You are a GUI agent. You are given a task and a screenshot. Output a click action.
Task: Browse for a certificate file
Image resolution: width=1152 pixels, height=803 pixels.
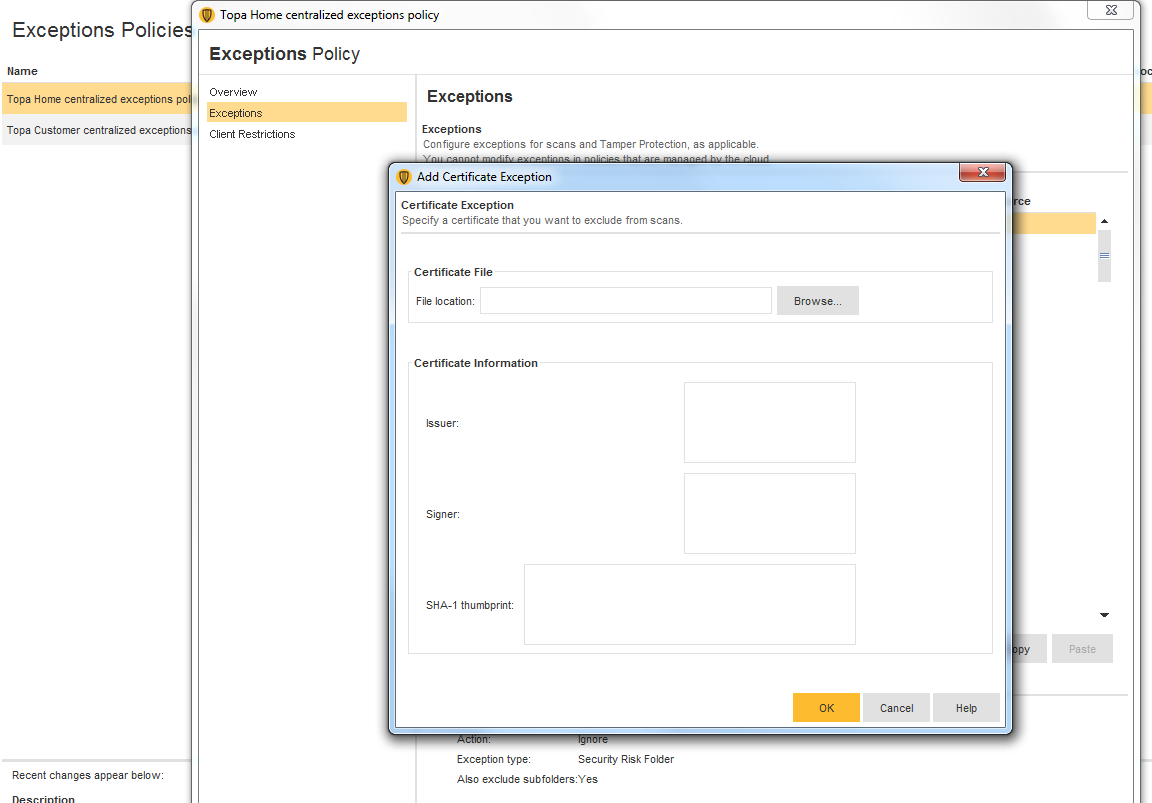click(817, 300)
